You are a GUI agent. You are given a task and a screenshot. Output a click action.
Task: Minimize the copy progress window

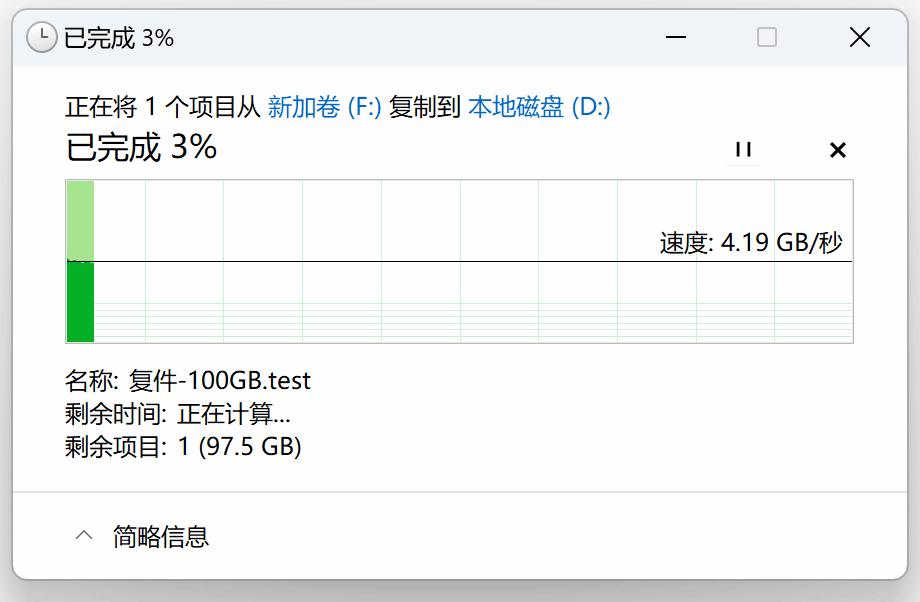tap(677, 38)
